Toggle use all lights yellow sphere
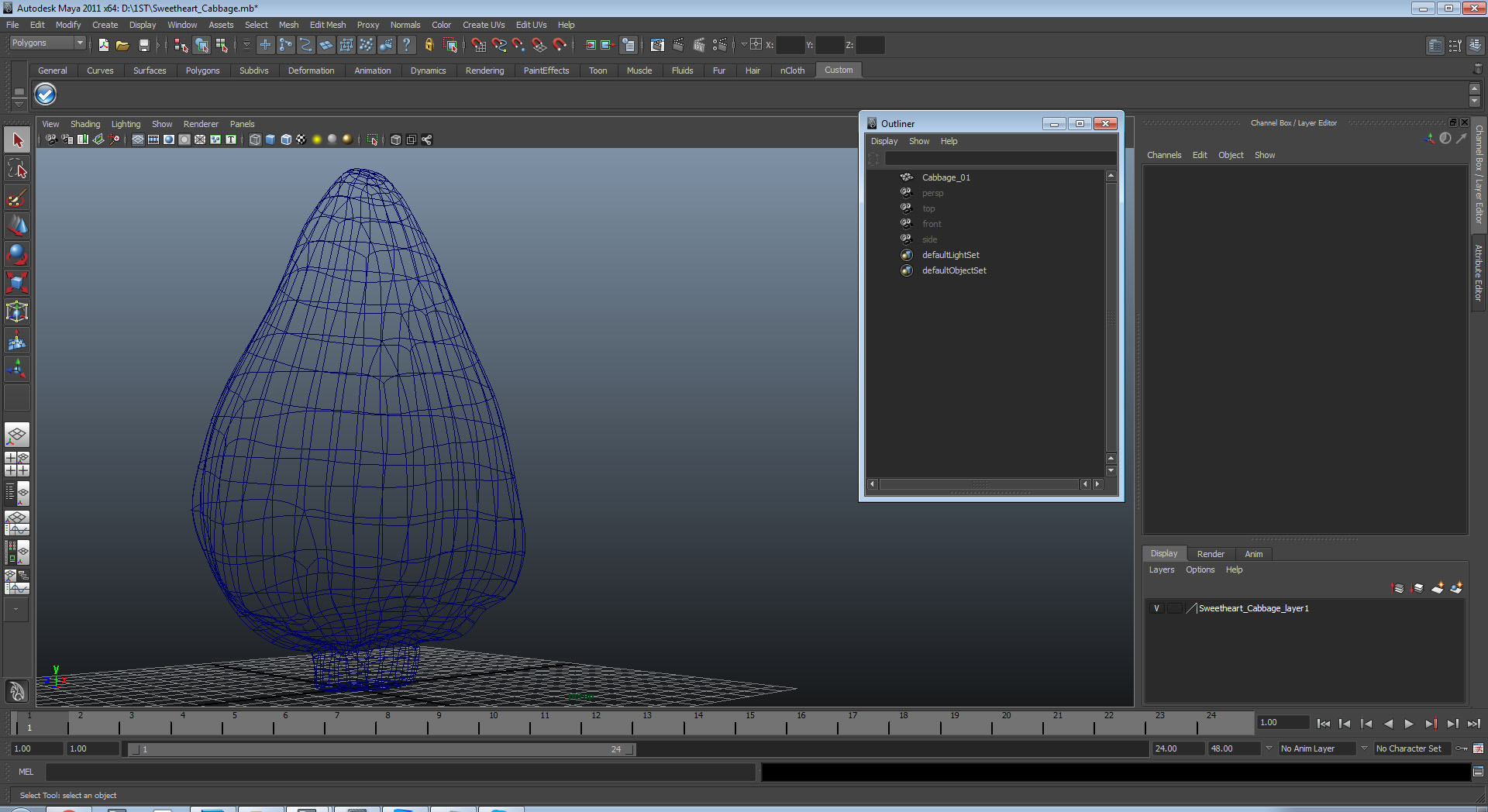 point(317,139)
